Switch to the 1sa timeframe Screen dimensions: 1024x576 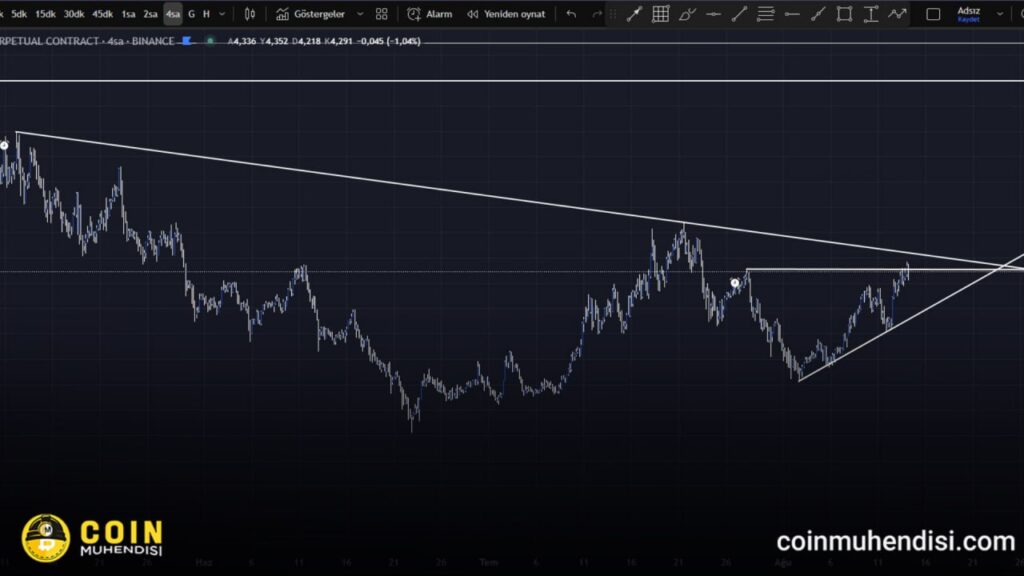pos(128,14)
